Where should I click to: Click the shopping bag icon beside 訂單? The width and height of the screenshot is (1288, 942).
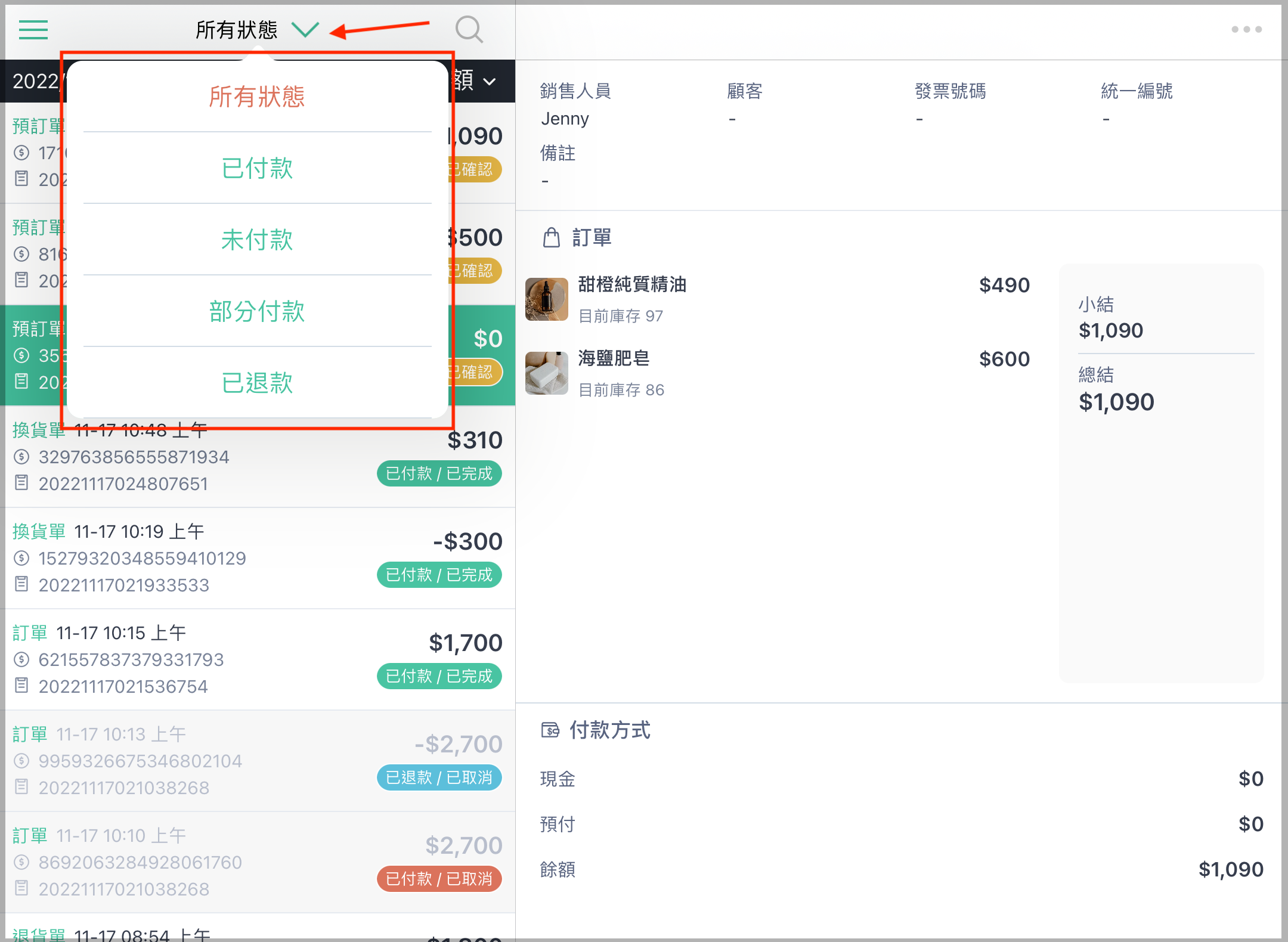552,237
